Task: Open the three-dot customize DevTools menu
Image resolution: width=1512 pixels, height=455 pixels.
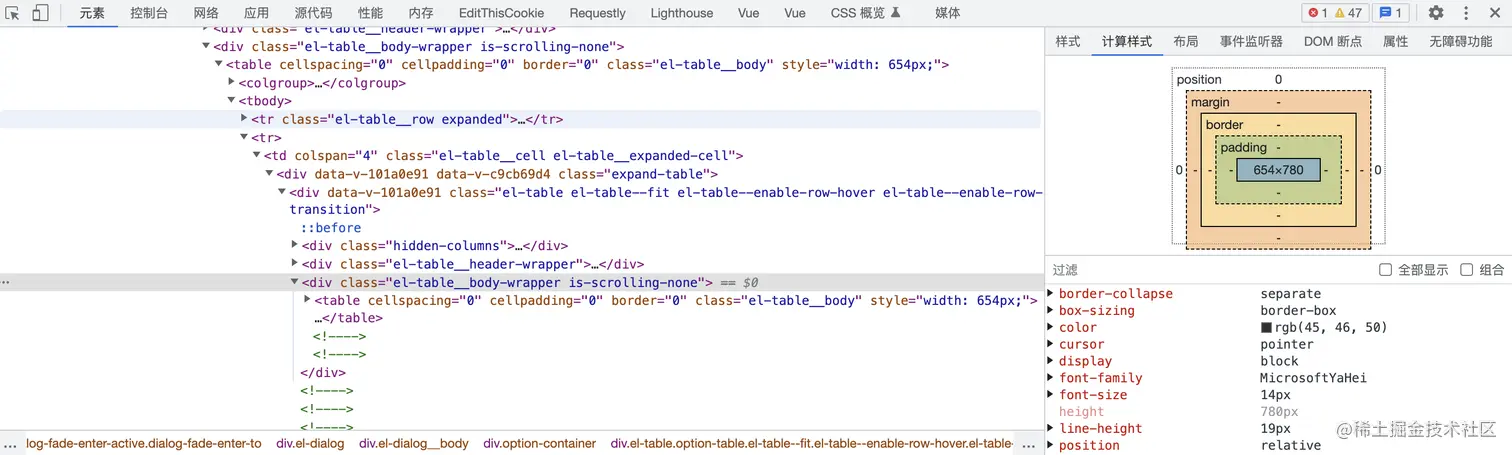Action: click(1464, 13)
